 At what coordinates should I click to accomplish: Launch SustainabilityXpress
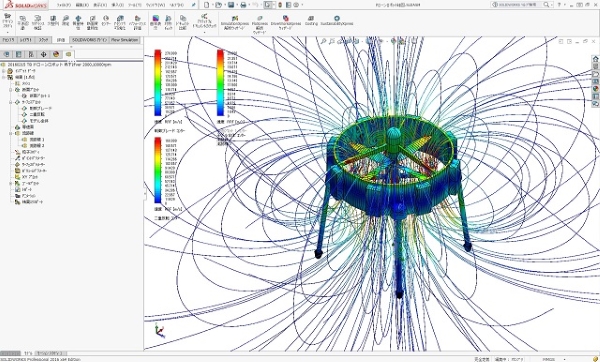pyautogui.click(x=337, y=20)
